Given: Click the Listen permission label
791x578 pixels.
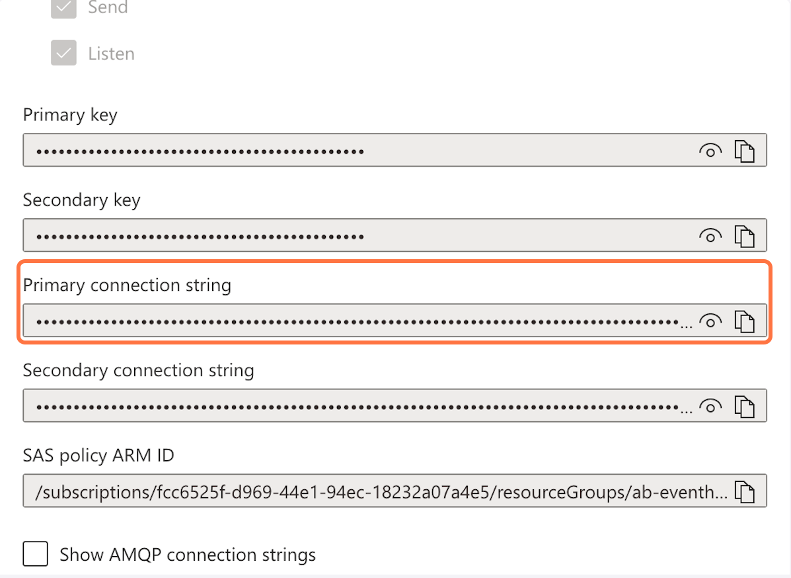Looking at the screenshot, I should point(111,54).
